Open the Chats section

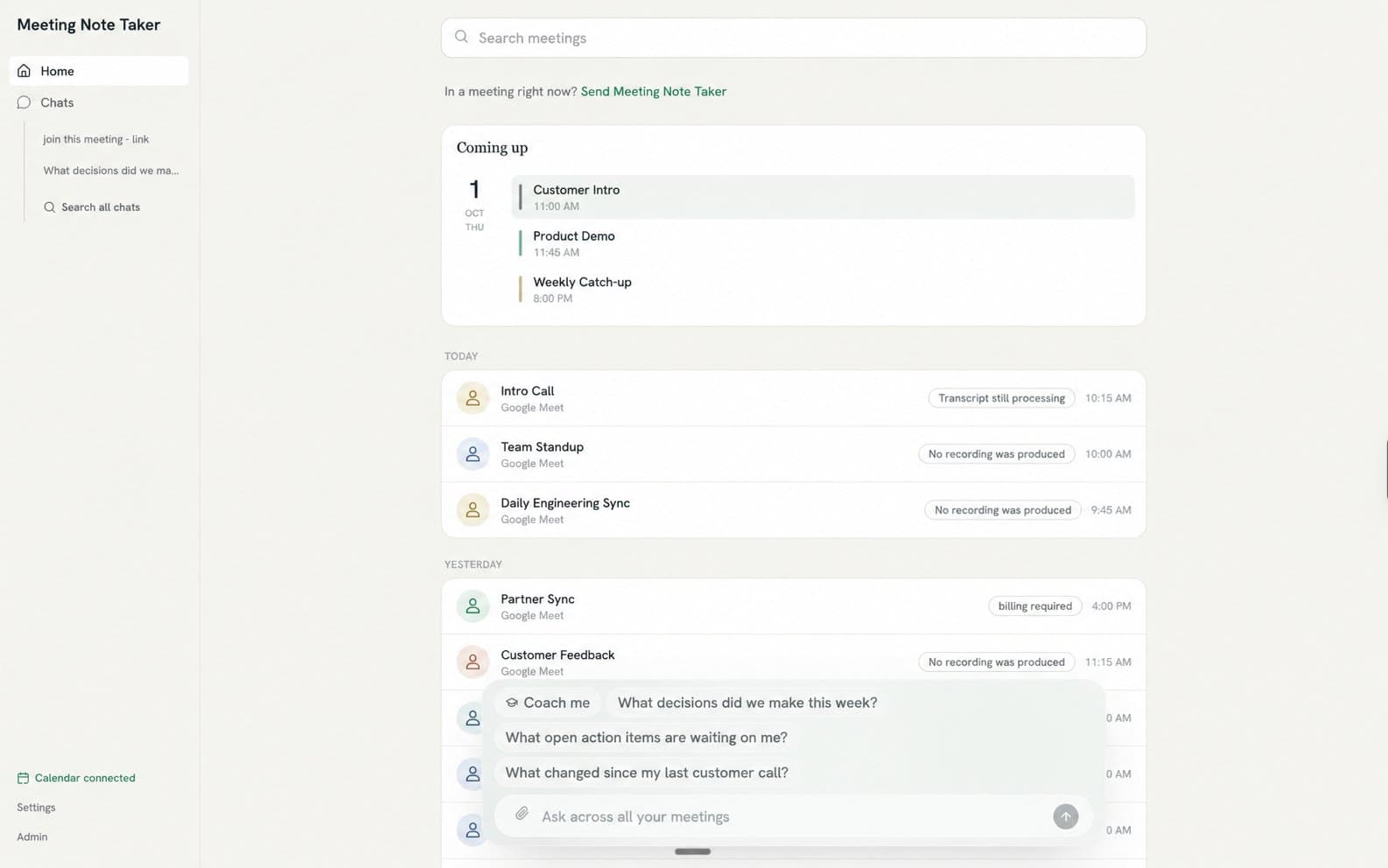(57, 102)
